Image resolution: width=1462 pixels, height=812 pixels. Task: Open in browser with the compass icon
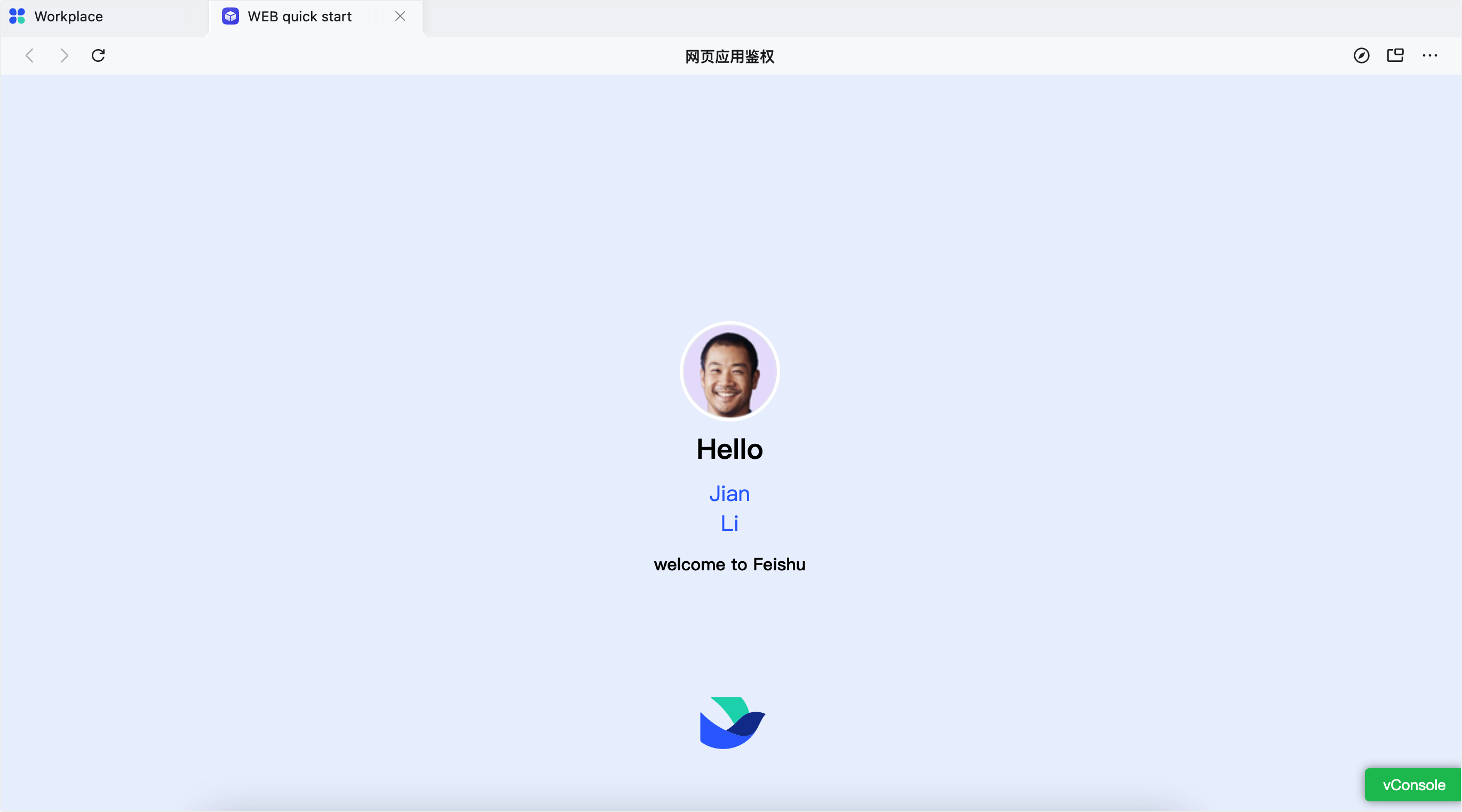(1361, 55)
